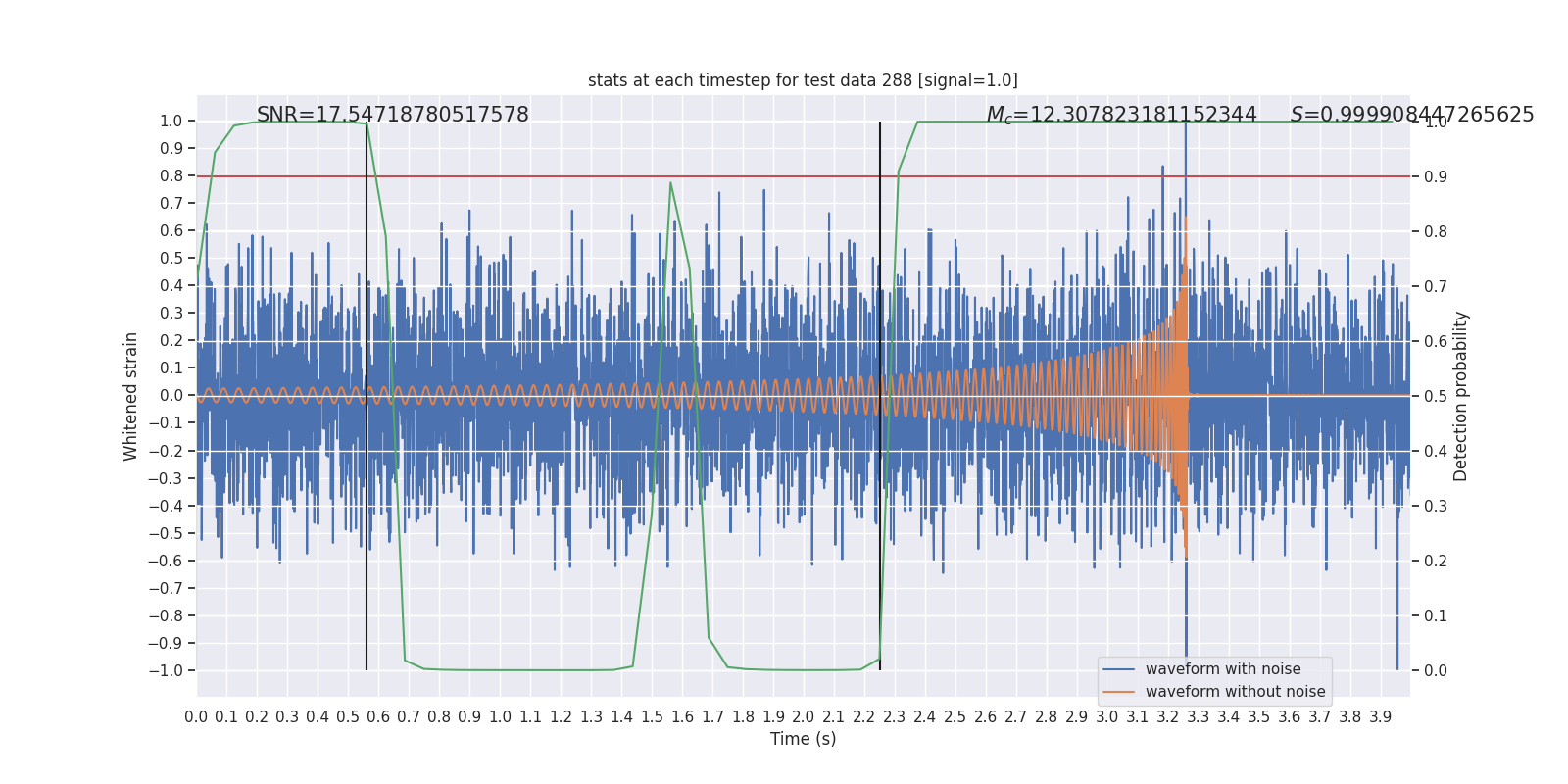Viewport: 1568px width, 784px height.
Task: Click the orange line swatch in legend
Action: pos(1118,692)
